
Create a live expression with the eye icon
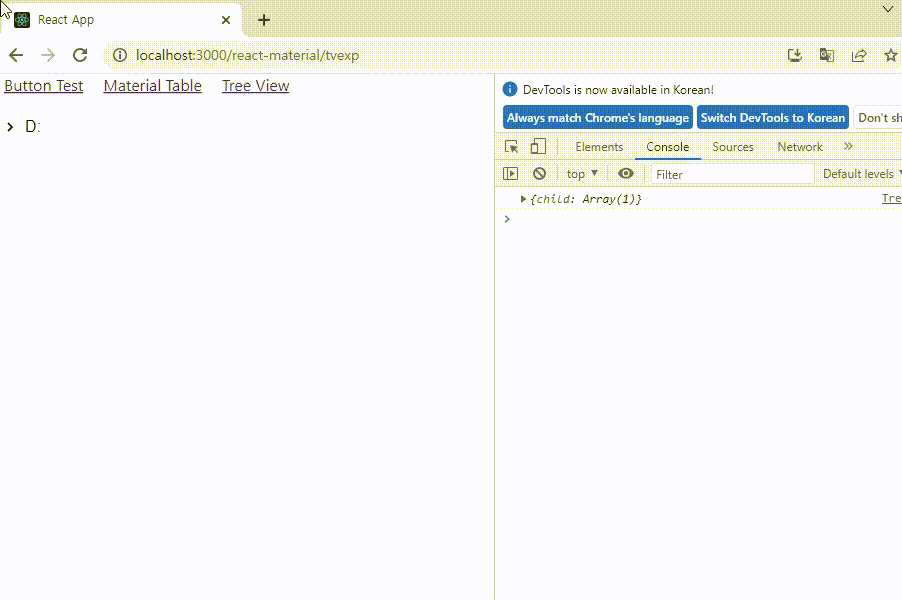[626, 174]
